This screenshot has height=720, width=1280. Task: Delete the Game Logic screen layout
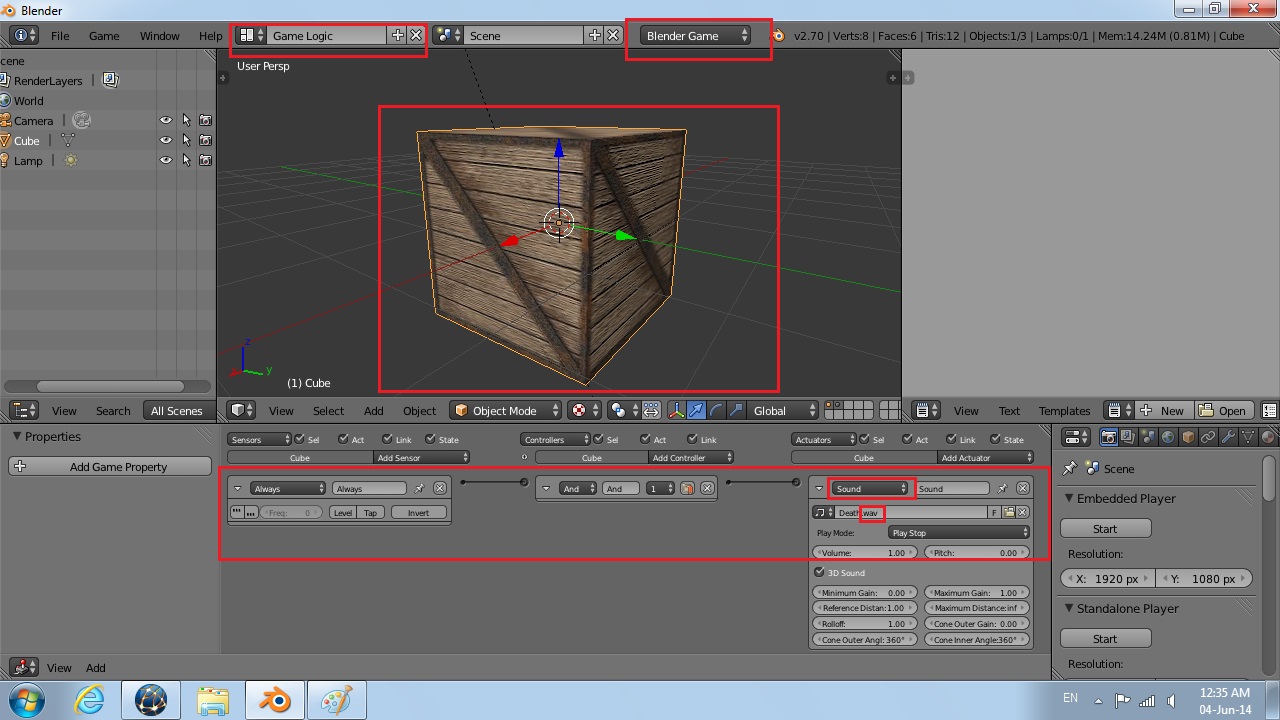coord(416,35)
